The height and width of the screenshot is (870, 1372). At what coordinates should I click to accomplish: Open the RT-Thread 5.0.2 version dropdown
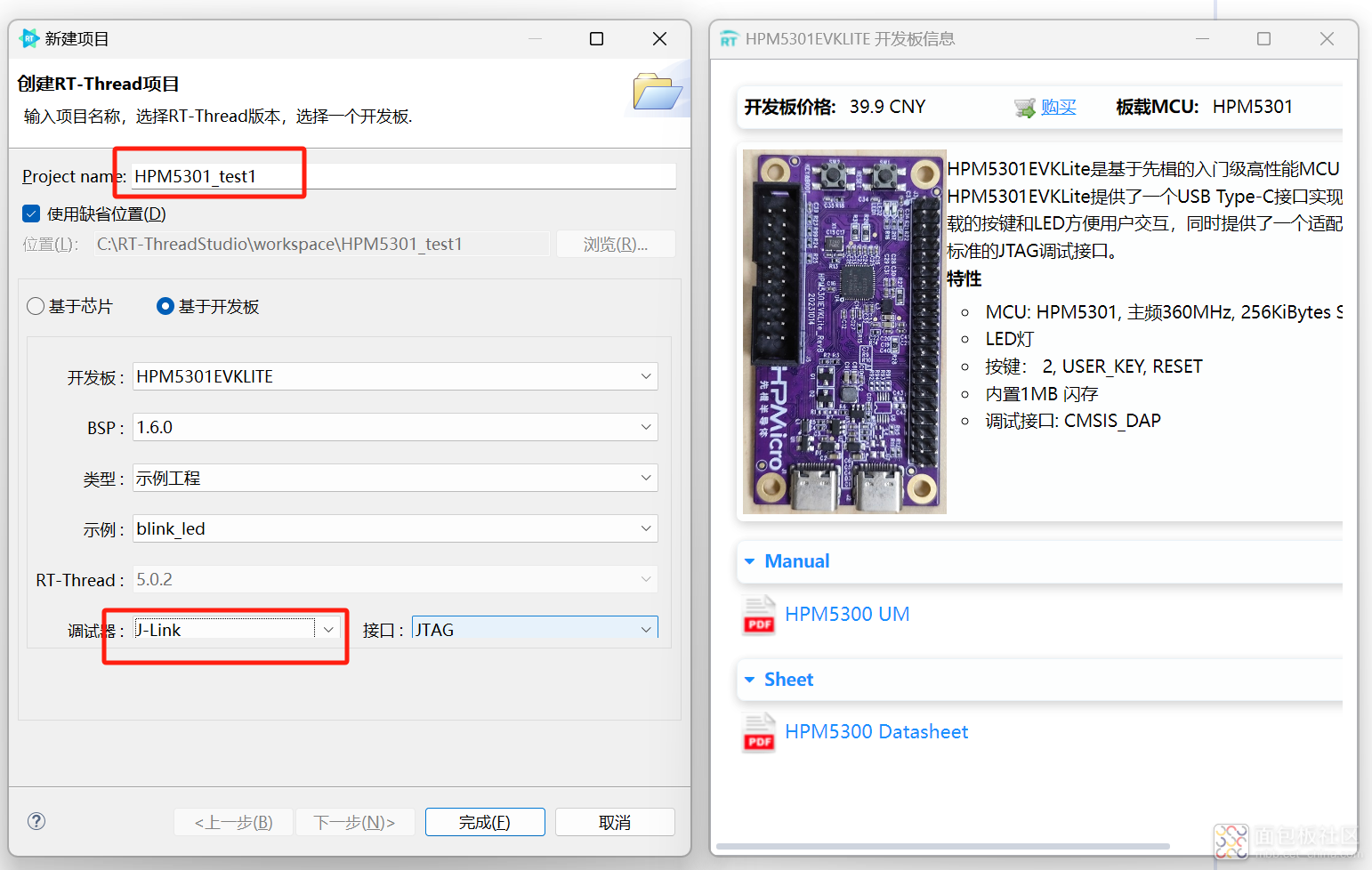click(395, 579)
